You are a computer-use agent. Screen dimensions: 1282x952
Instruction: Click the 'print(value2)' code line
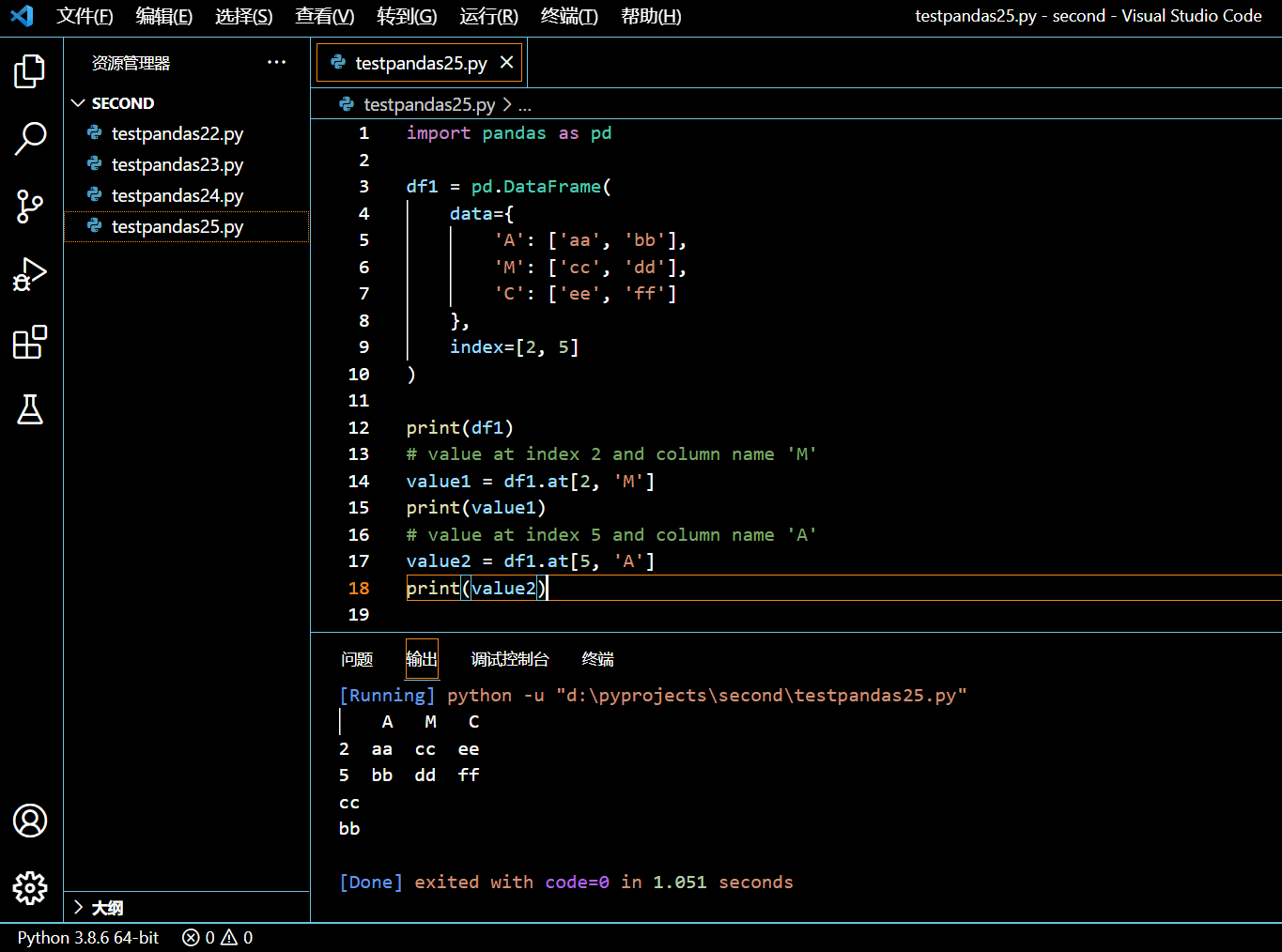(x=476, y=588)
